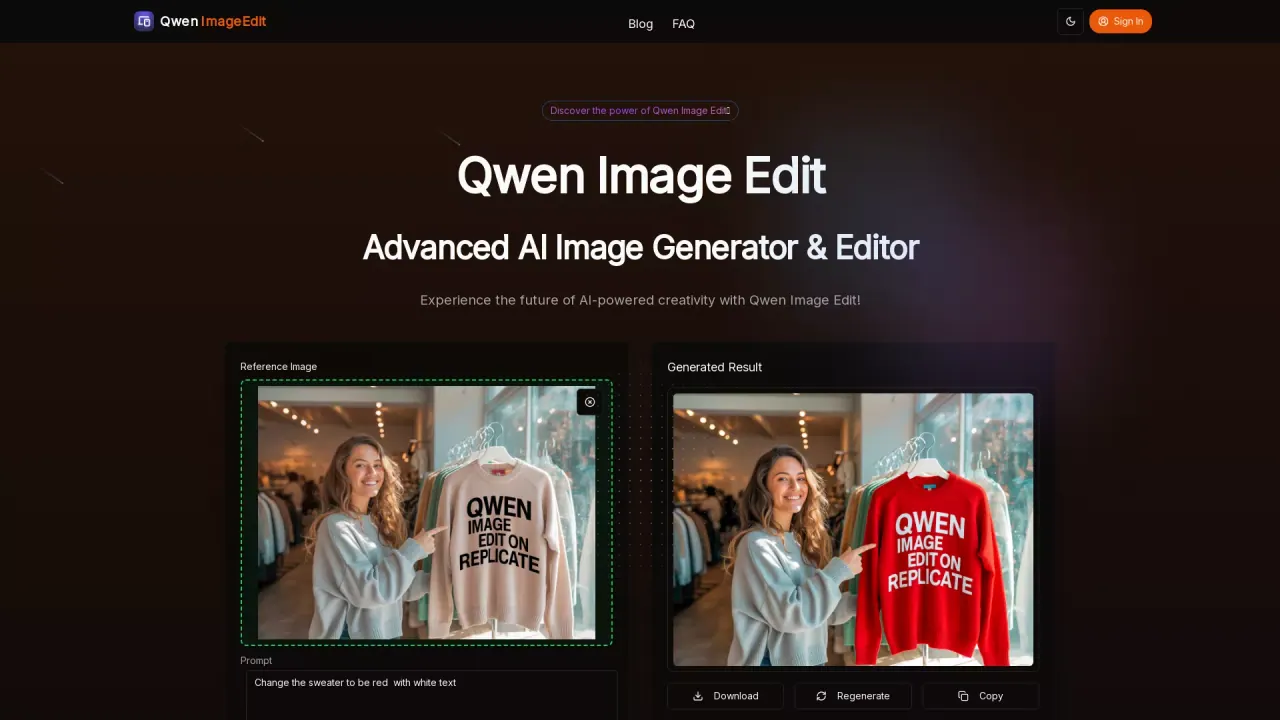The width and height of the screenshot is (1280, 720).
Task: Copy the generated result
Action: click(x=981, y=696)
